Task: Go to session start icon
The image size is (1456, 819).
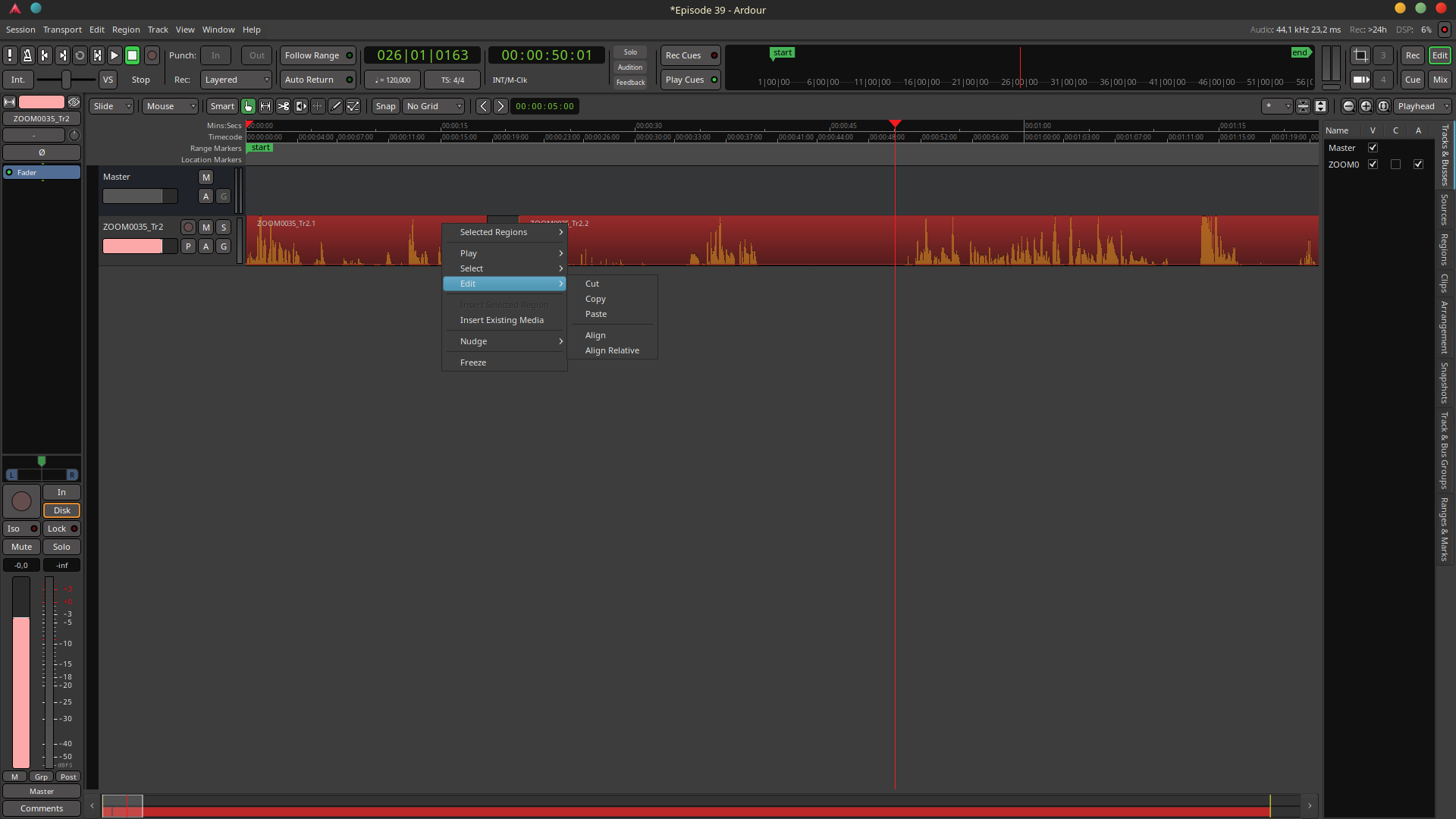Action: tap(45, 55)
